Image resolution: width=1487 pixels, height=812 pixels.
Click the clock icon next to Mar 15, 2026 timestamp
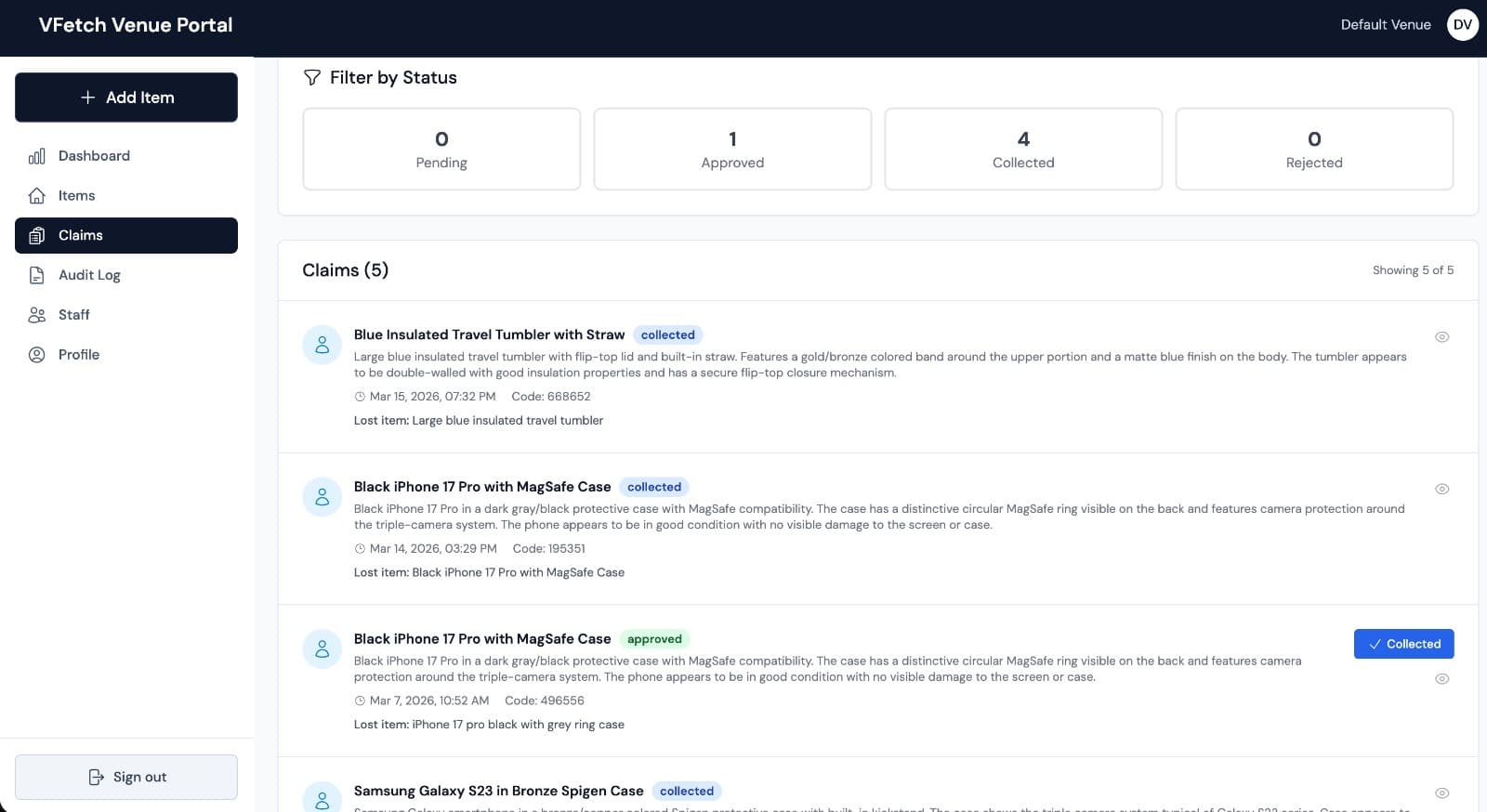360,397
